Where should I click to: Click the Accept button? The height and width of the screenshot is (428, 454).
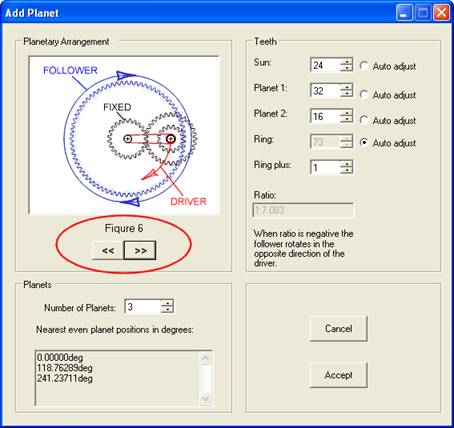click(x=338, y=375)
